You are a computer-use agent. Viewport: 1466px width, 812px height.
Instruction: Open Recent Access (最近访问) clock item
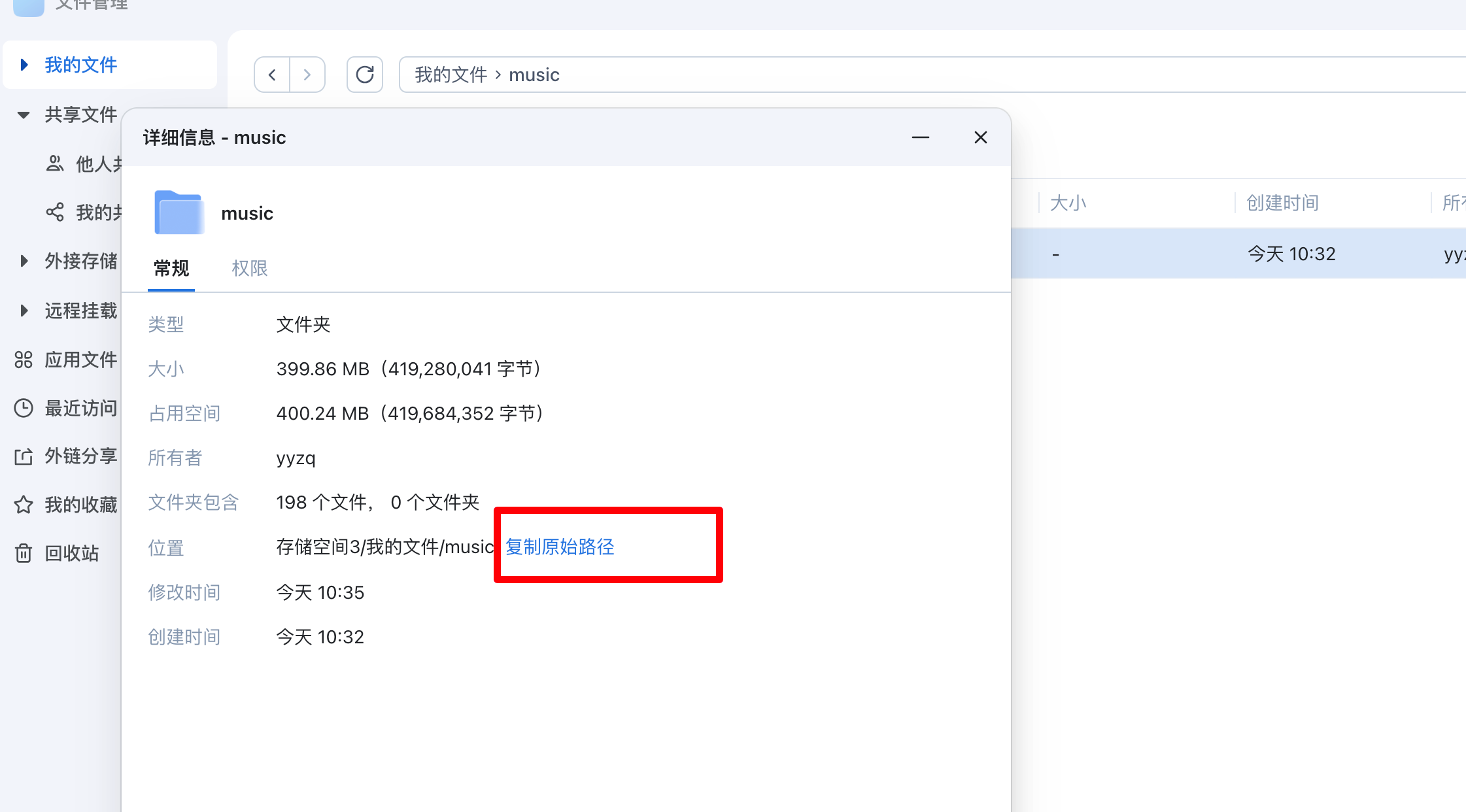[x=80, y=408]
